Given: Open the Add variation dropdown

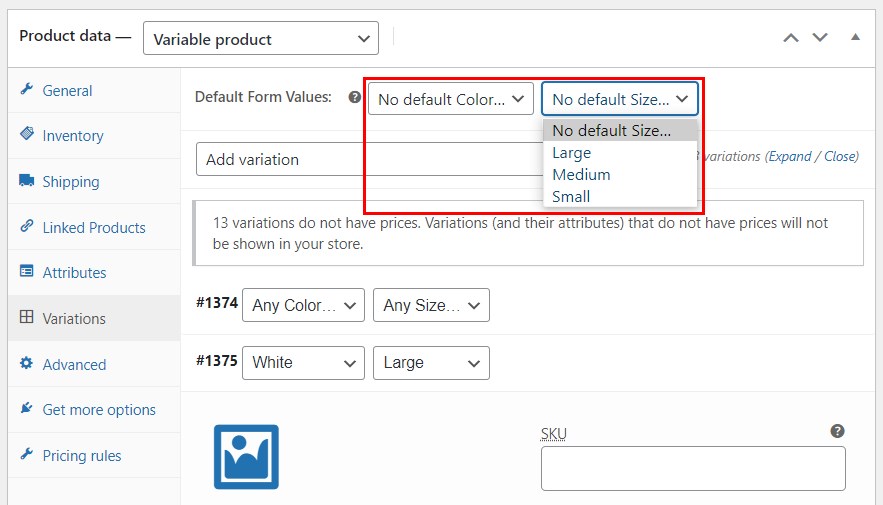Looking at the screenshot, I should click(x=369, y=159).
